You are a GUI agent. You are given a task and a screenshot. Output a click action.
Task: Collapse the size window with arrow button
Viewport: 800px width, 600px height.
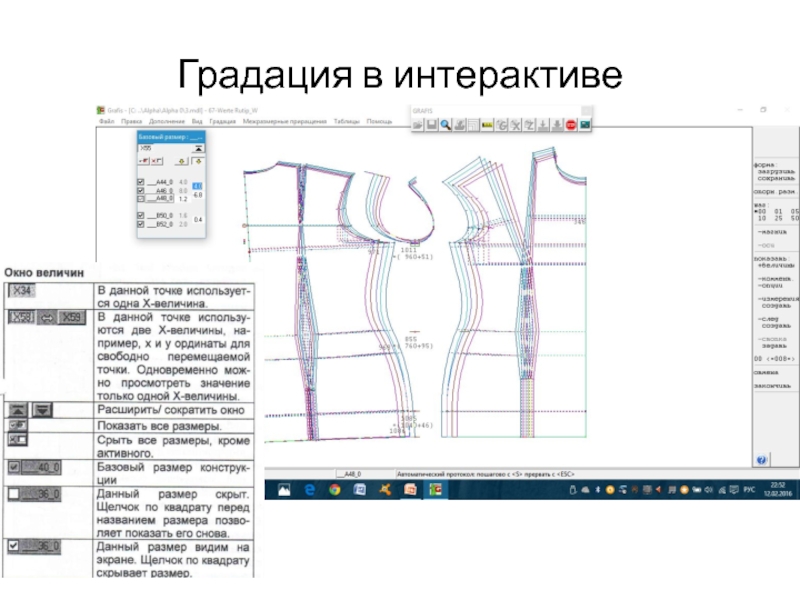(198, 148)
